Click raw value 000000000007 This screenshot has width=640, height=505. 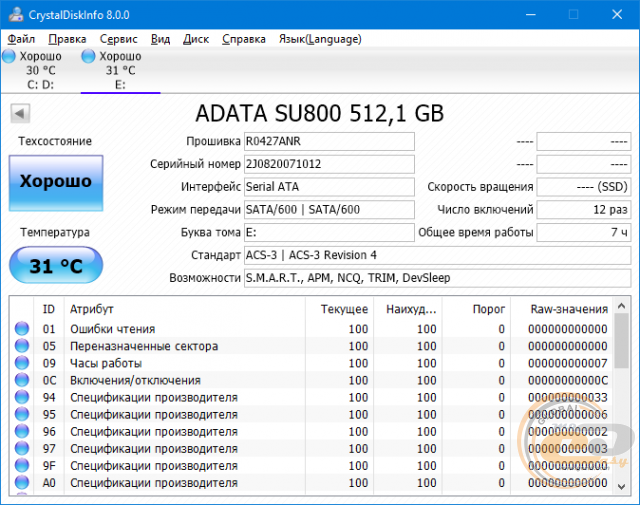(567, 363)
